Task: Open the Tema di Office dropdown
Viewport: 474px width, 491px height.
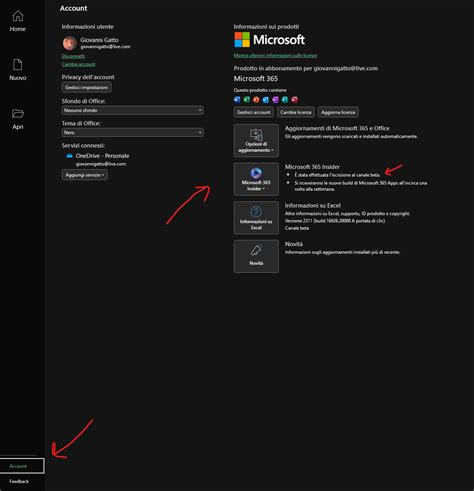Action: pyautogui.click(x=133, y=132)
